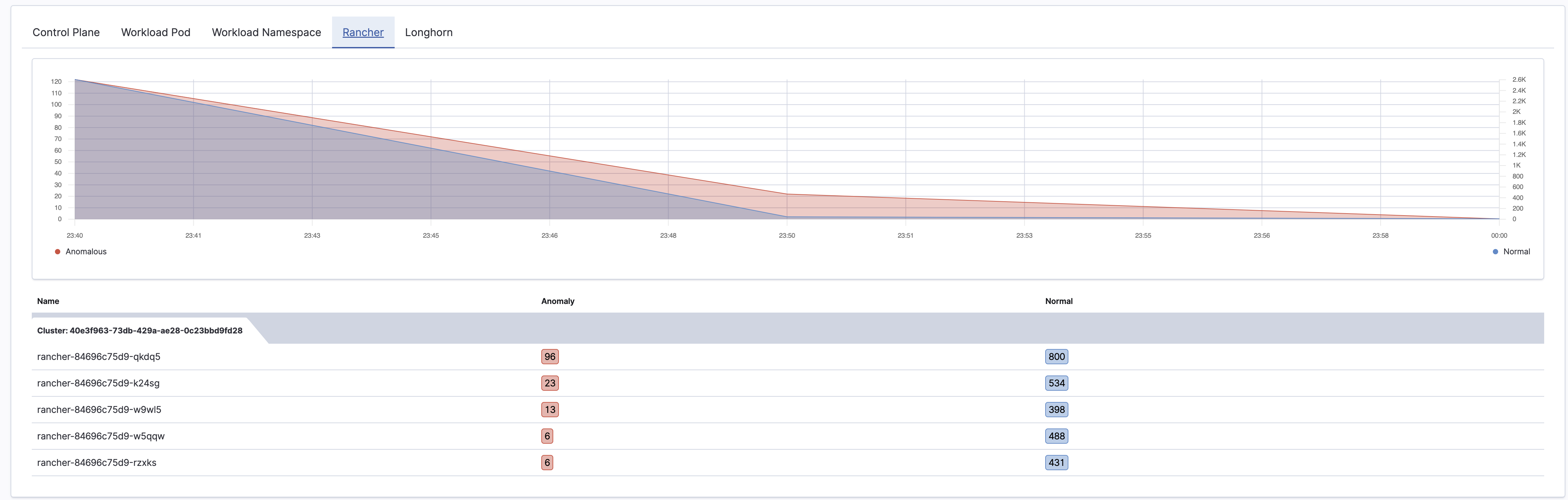Click the blue Normal legend dot
This screenshot has height=500, width=1568.
tap(1495, 252)
